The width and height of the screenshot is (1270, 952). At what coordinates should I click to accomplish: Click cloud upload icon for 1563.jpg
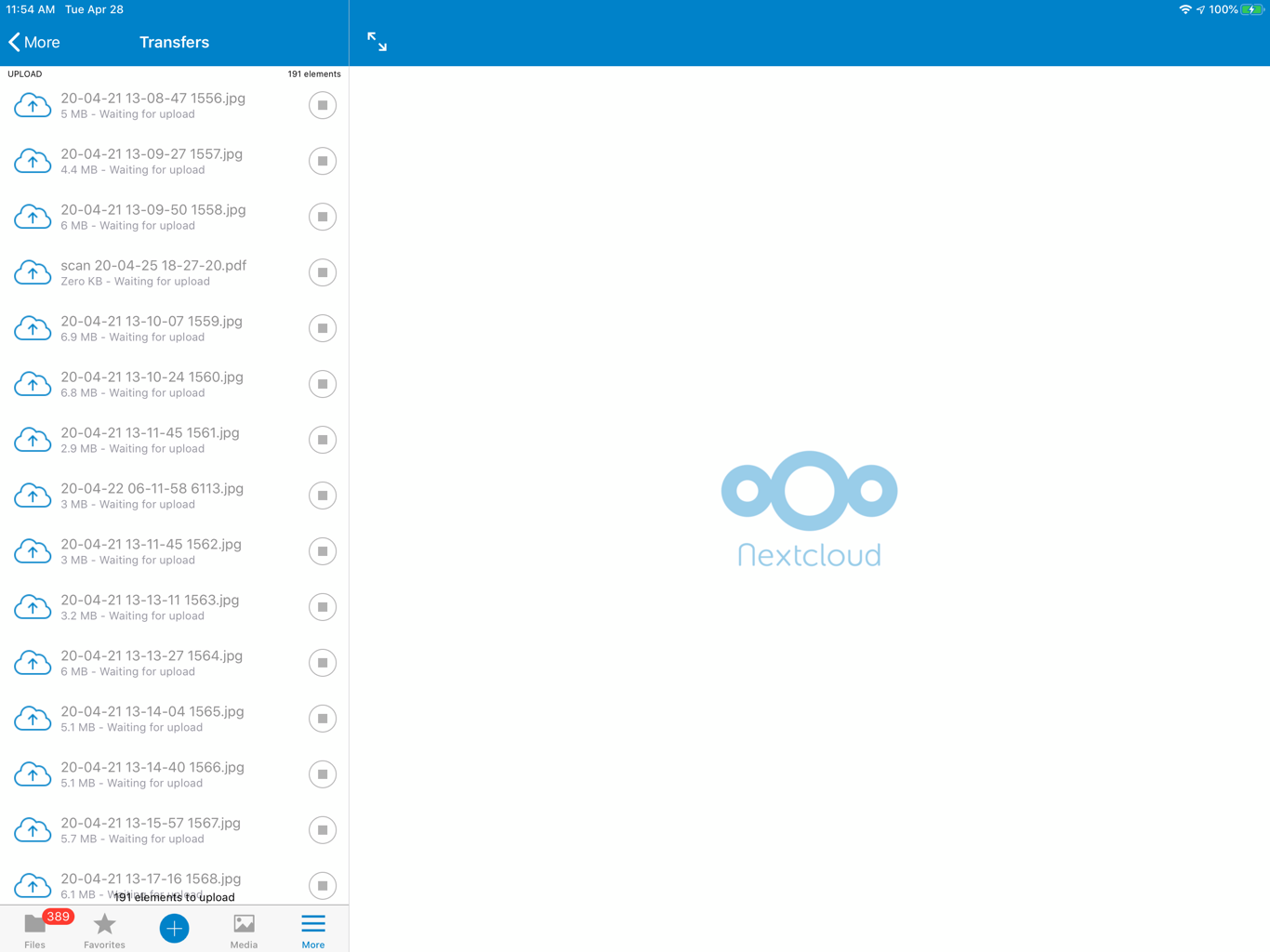(33, 607)
